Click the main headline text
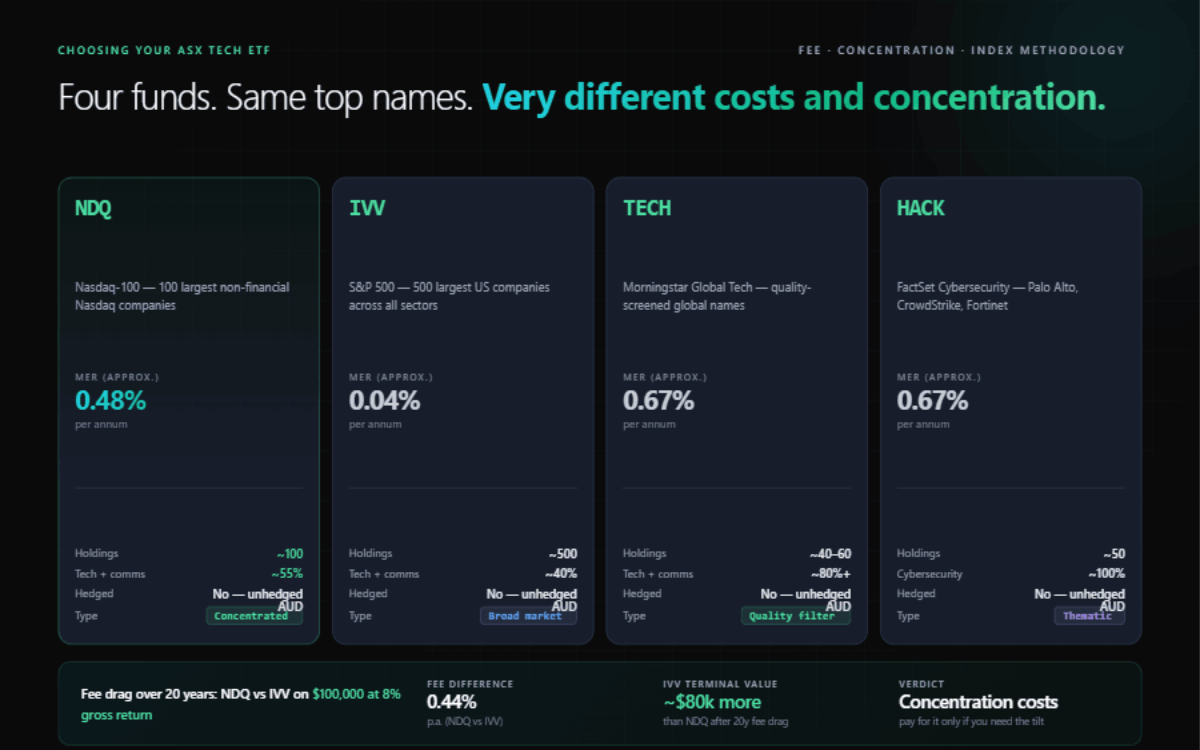The width and height of the screenshot is (1200, 750). tap(582, 98)
